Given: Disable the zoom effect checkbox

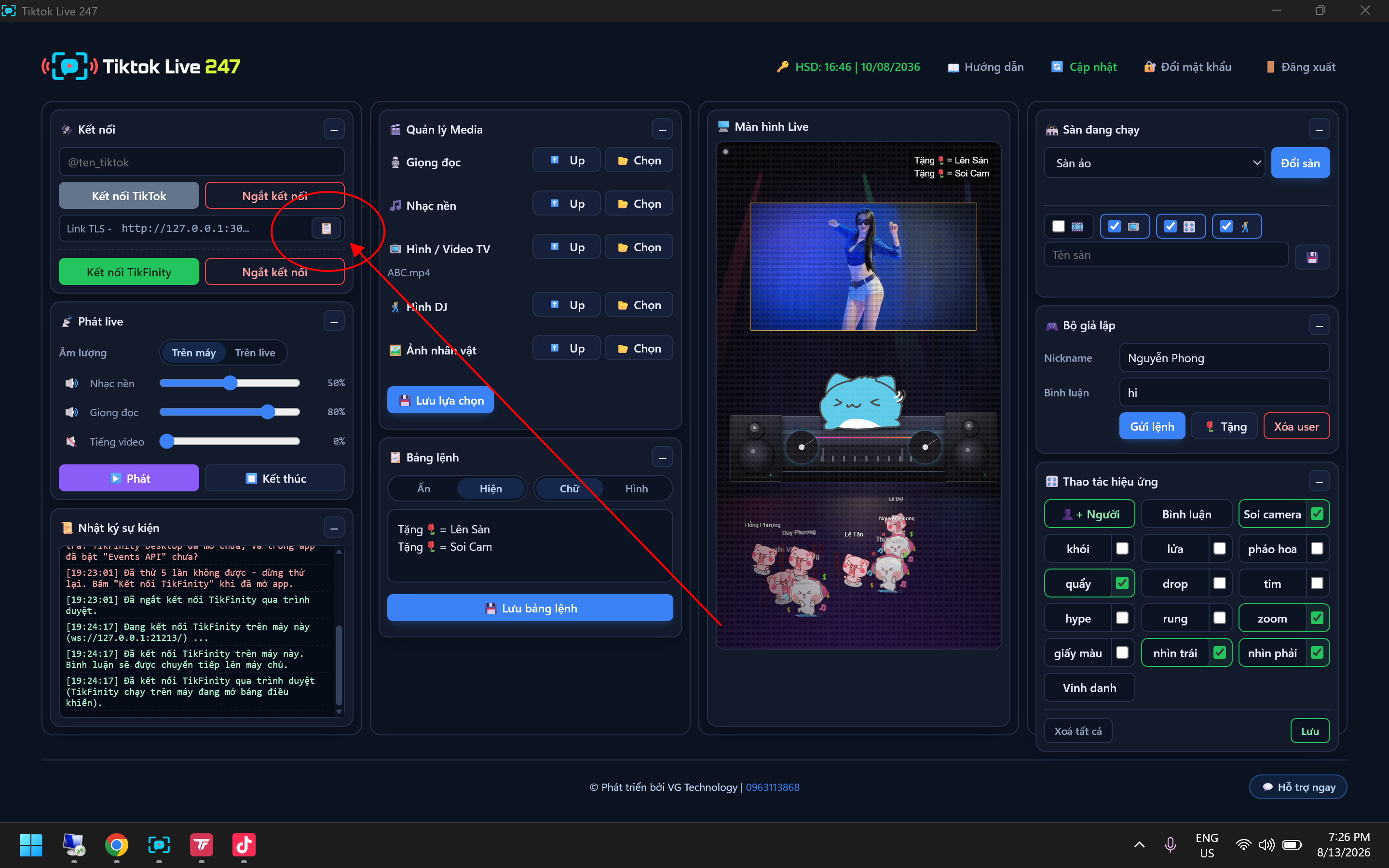Looking at the screenshot, I should pos(1317,618).
